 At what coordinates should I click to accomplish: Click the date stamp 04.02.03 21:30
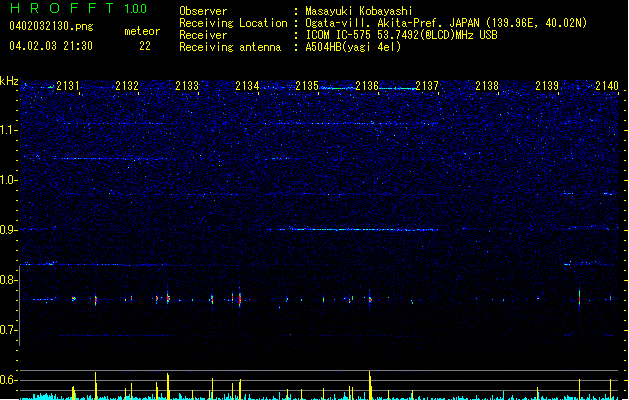tap(51, 46)
